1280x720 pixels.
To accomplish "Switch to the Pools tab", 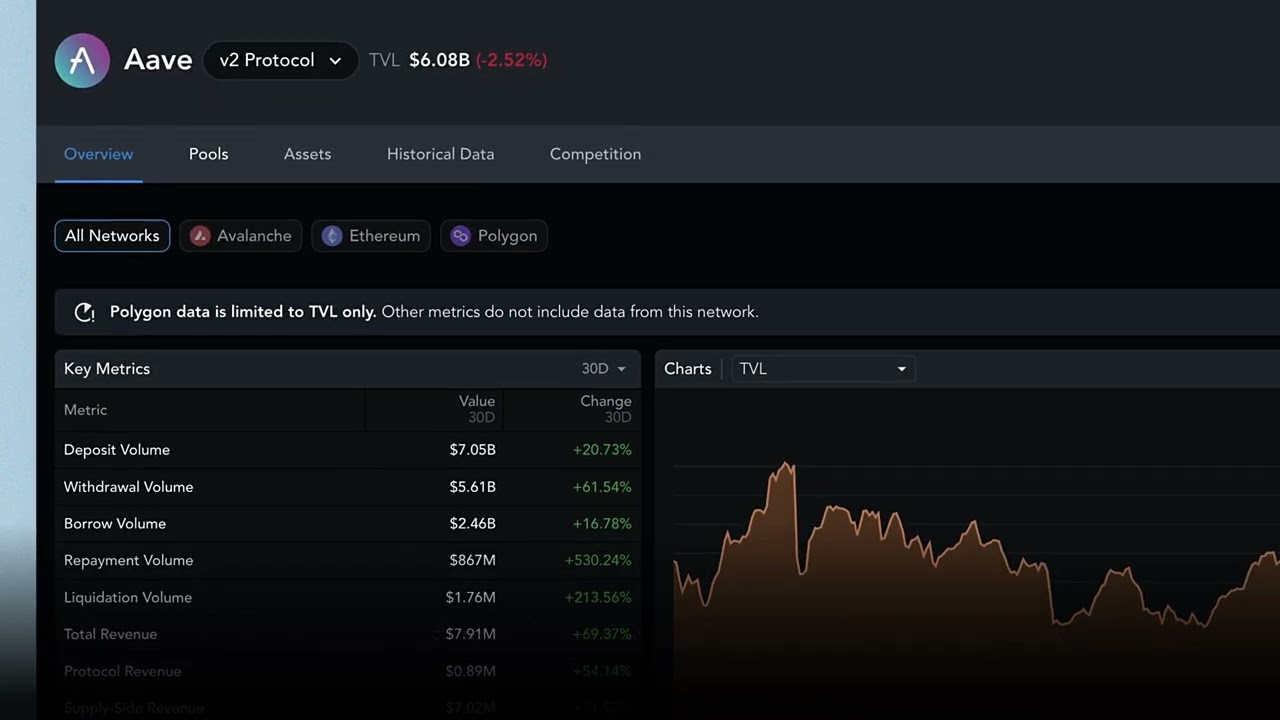I will (208, 154).
